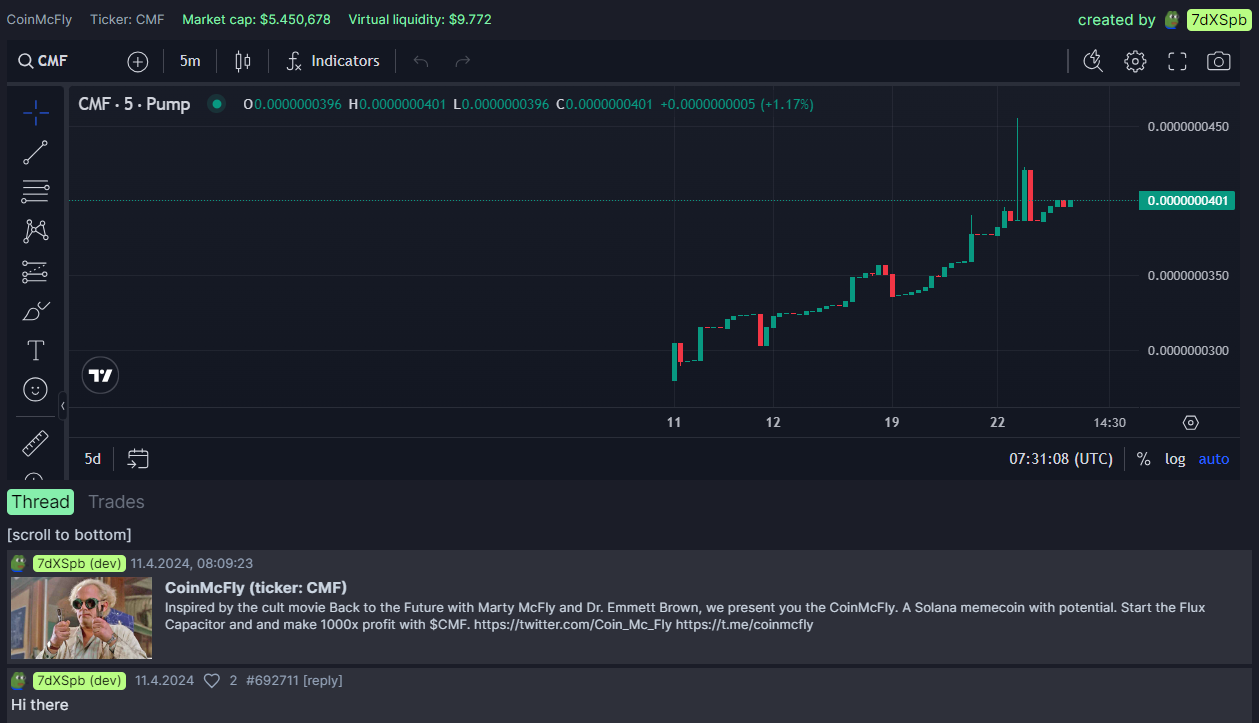Open the candlestick chart type dropdown
This screenshot has width=1259, height=723.
[x=242, y=61]
